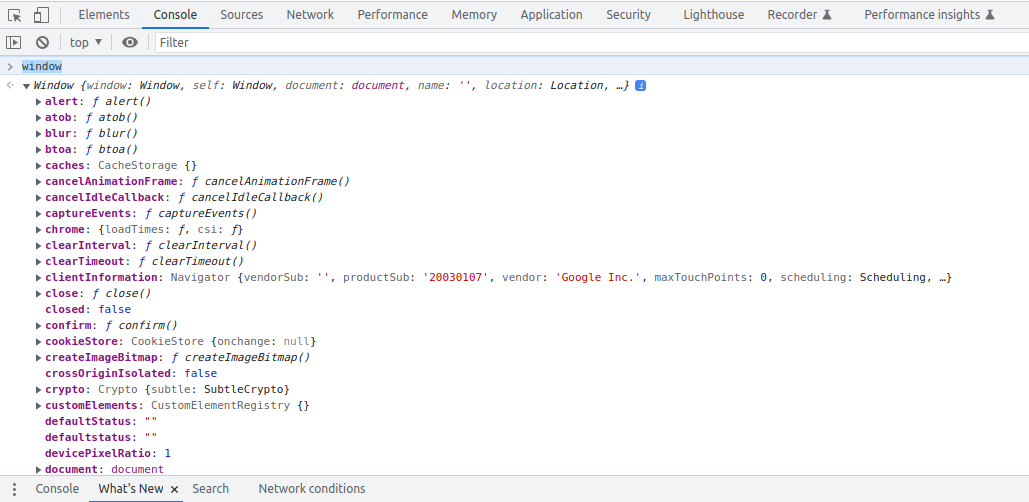Expand the alert function entry
1029x502 pixels.
point(39,102)
